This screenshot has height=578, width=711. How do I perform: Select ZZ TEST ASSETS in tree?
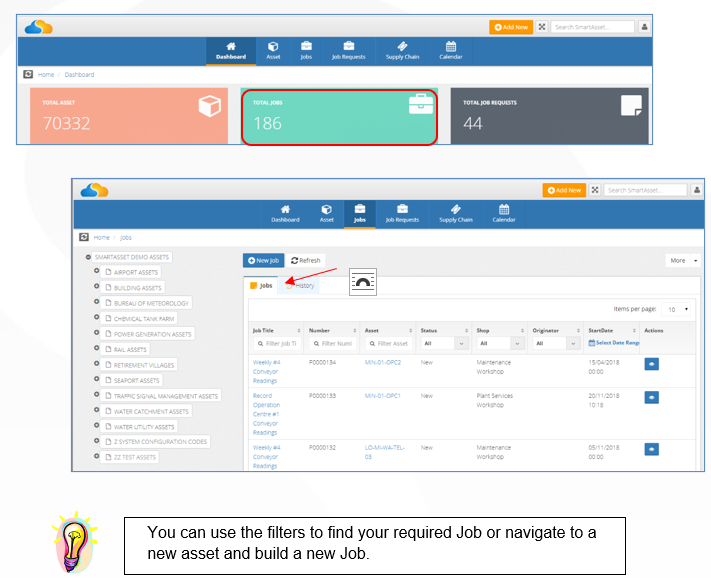130,457
